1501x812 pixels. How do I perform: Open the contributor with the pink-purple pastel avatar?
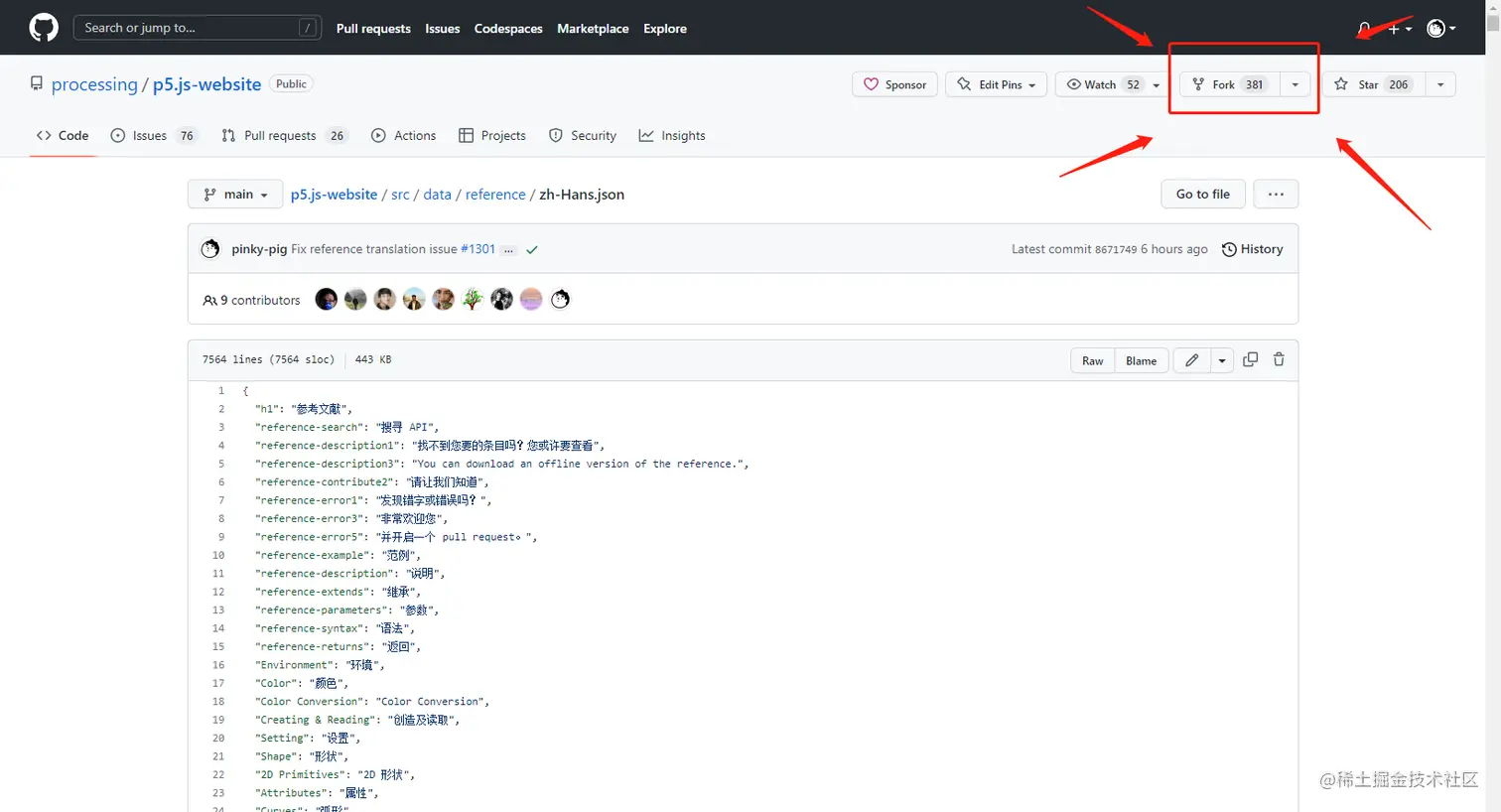(531, 299)
